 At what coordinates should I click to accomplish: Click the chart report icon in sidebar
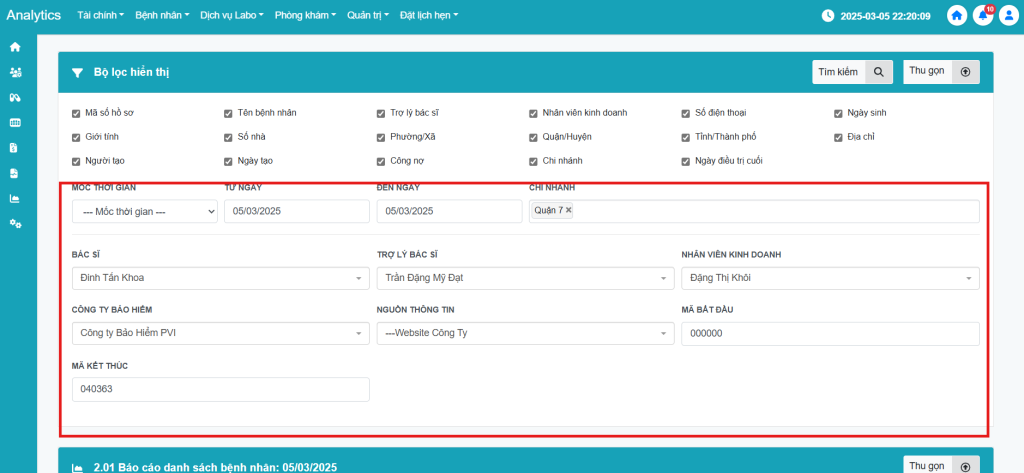point(15,198)
